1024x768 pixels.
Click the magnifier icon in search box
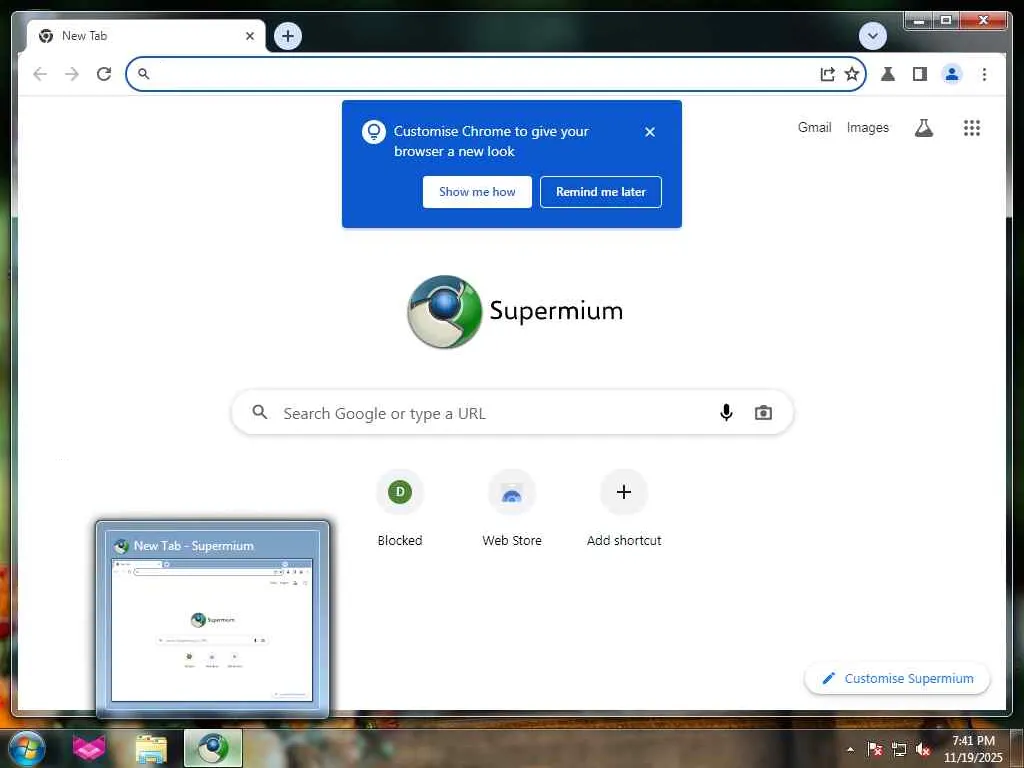click(x=260, y=412)
